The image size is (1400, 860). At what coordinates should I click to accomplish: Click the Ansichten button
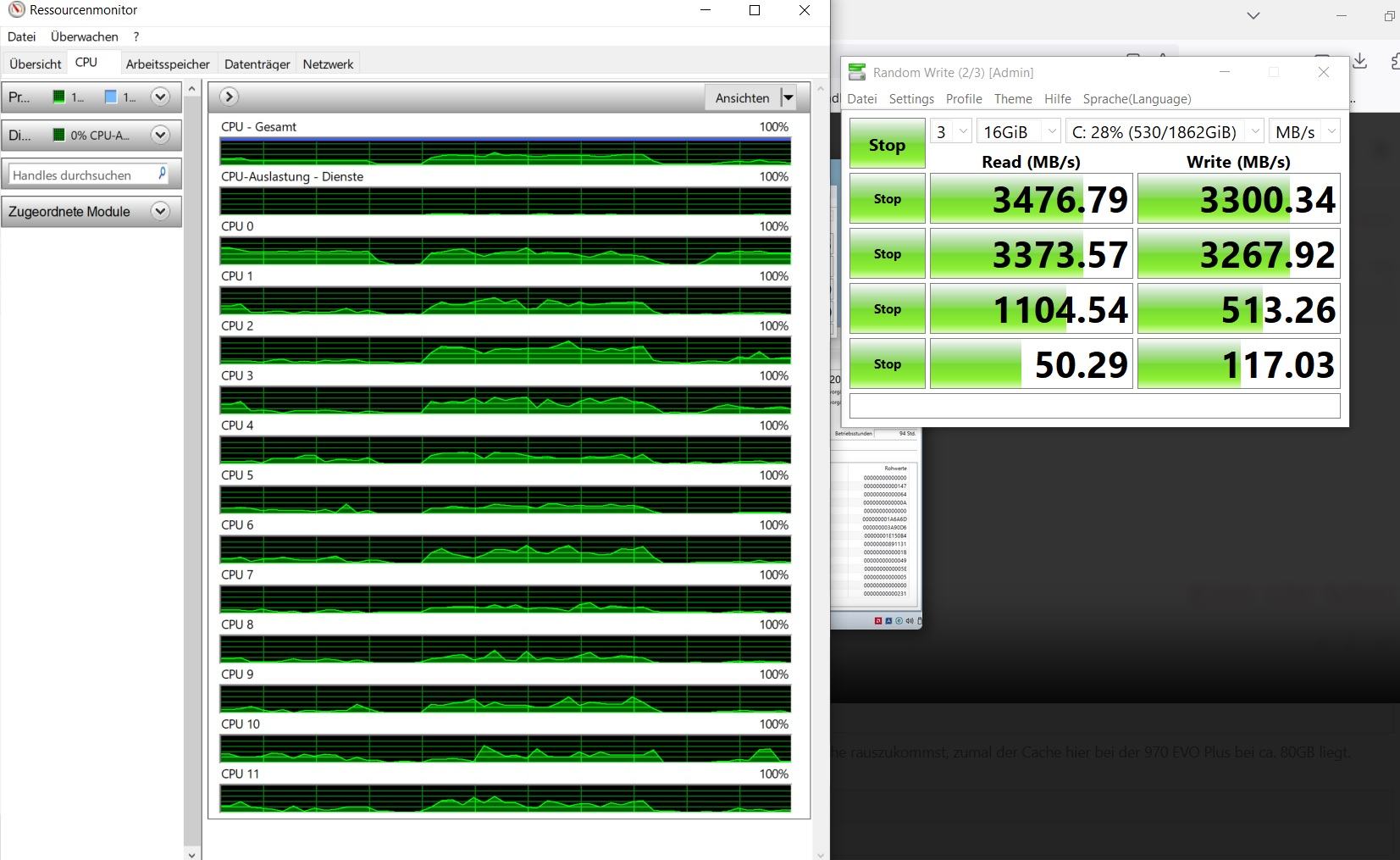(742, 97)
